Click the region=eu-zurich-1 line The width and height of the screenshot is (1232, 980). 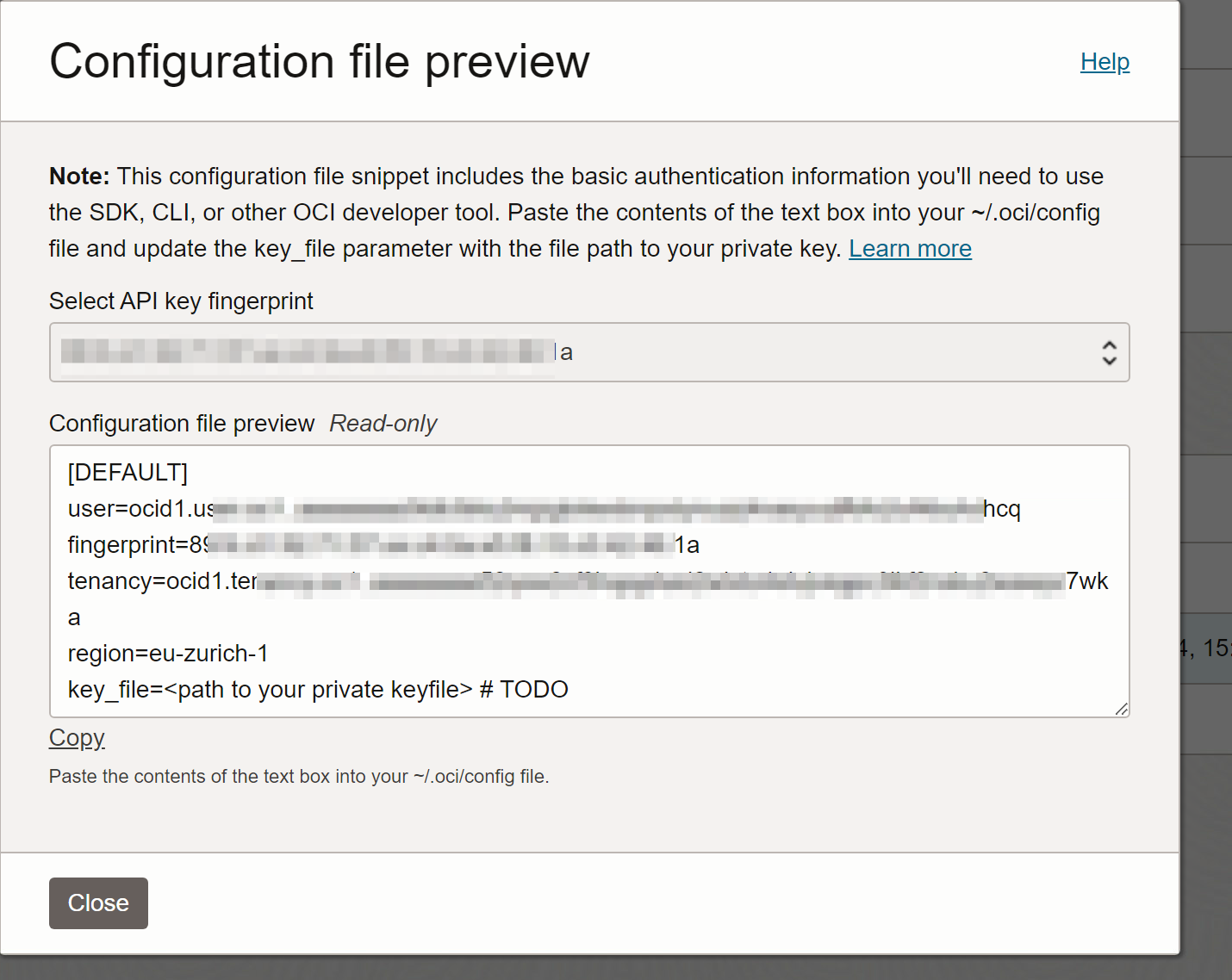pyautogui.click(x=168, y=654)
